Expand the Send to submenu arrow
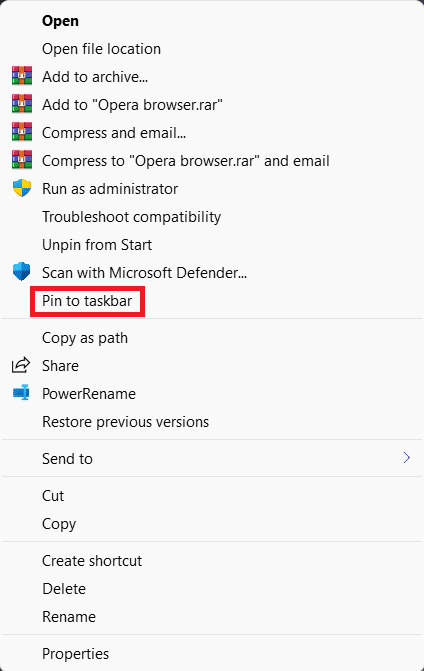 point(406,458)
